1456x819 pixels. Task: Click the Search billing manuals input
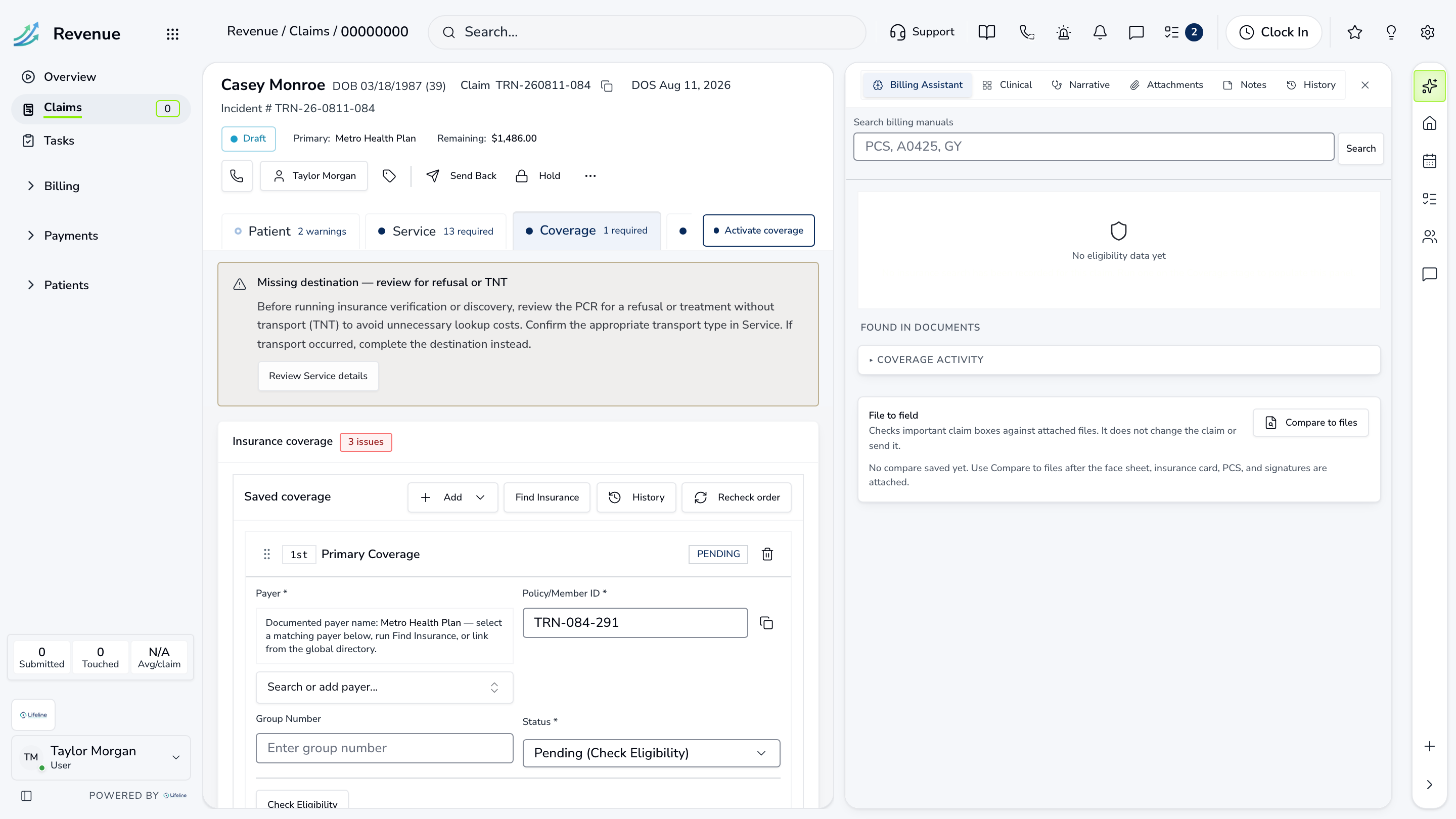(x=1093, y=147)
